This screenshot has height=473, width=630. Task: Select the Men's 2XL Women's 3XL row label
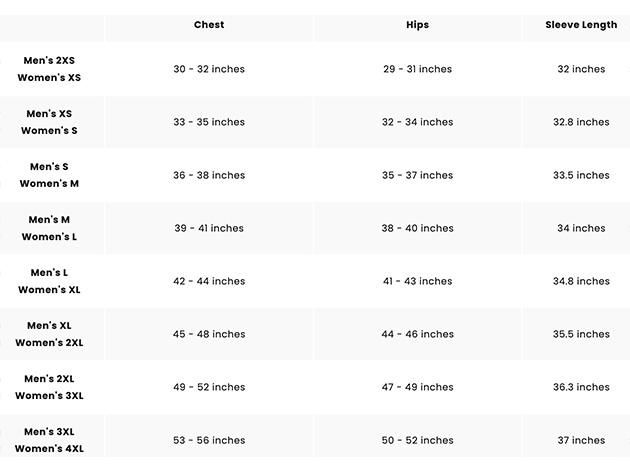coord(49,387)
